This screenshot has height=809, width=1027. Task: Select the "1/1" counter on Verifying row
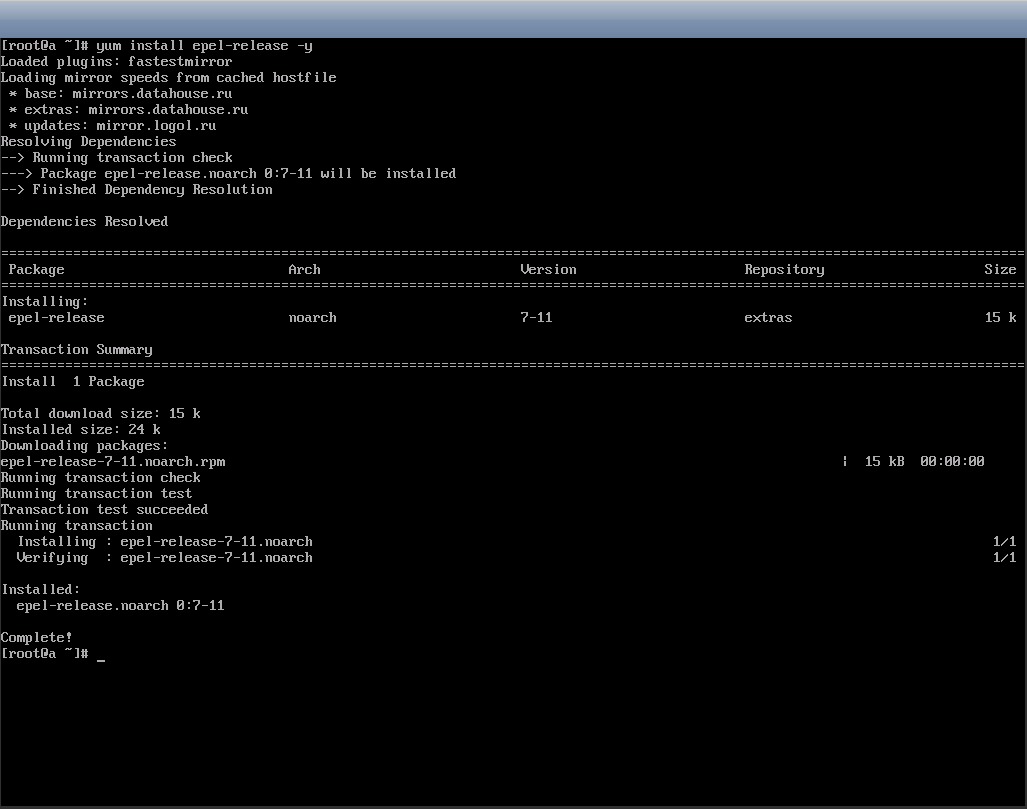[x=1004, y=558]
